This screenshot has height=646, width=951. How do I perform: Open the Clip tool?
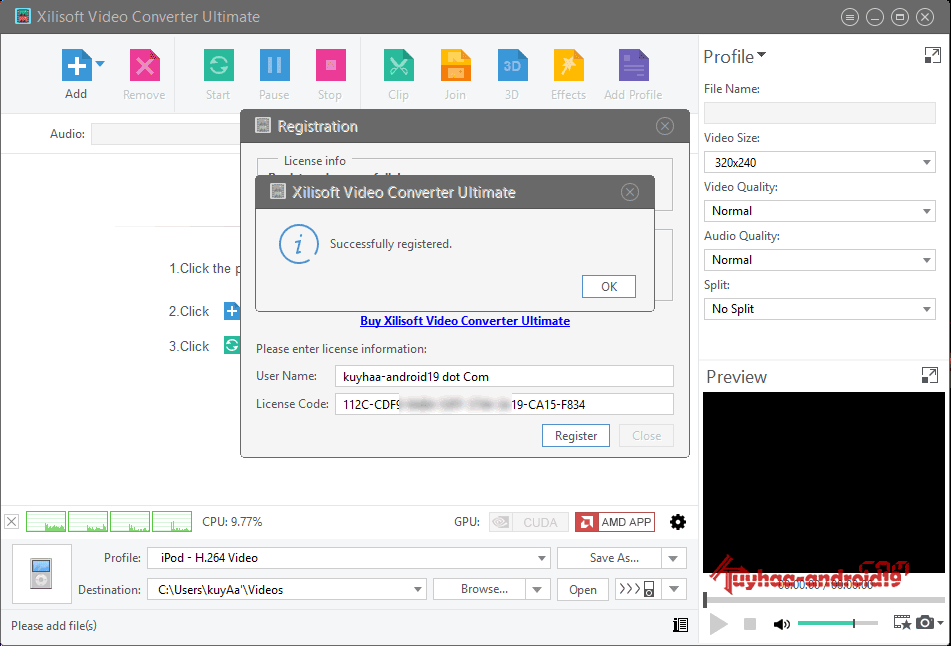click(x=398, y=65)
